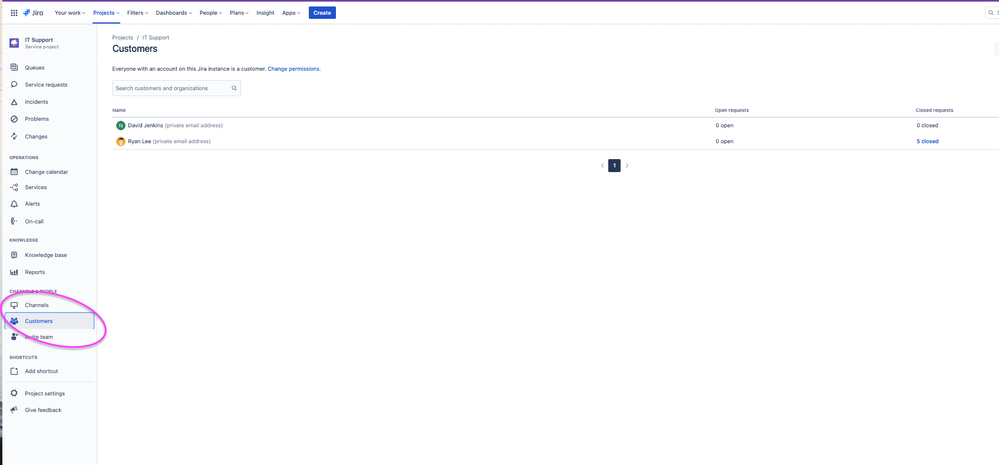Image resolution: width=999 pixels, height=465 pixels.
Task: Open the Projects breadcrumb link
Action: 122,38
